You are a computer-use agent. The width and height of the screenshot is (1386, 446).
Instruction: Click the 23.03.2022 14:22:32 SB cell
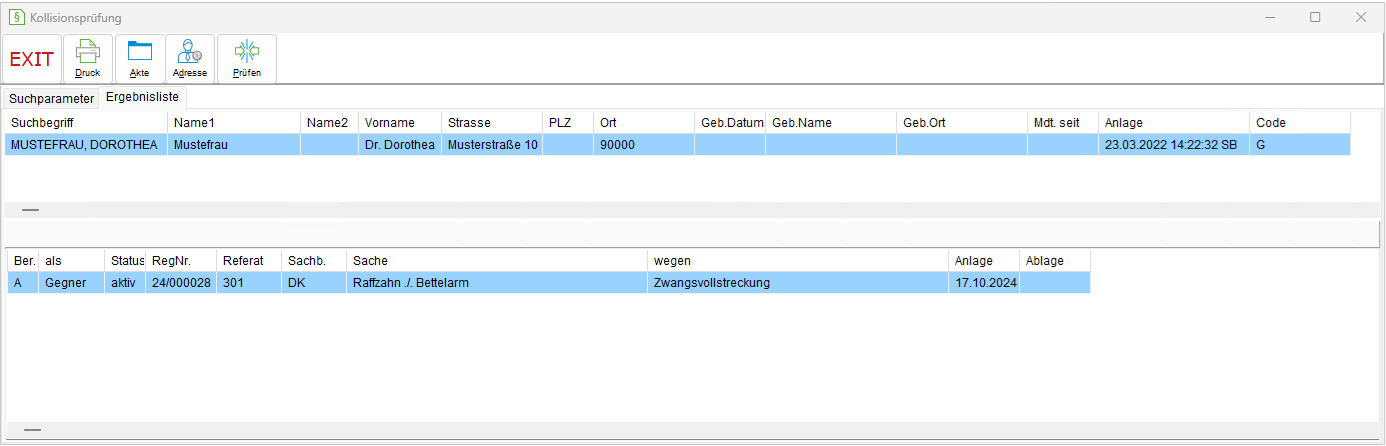pyautogui.click(x=1174, y=145)
